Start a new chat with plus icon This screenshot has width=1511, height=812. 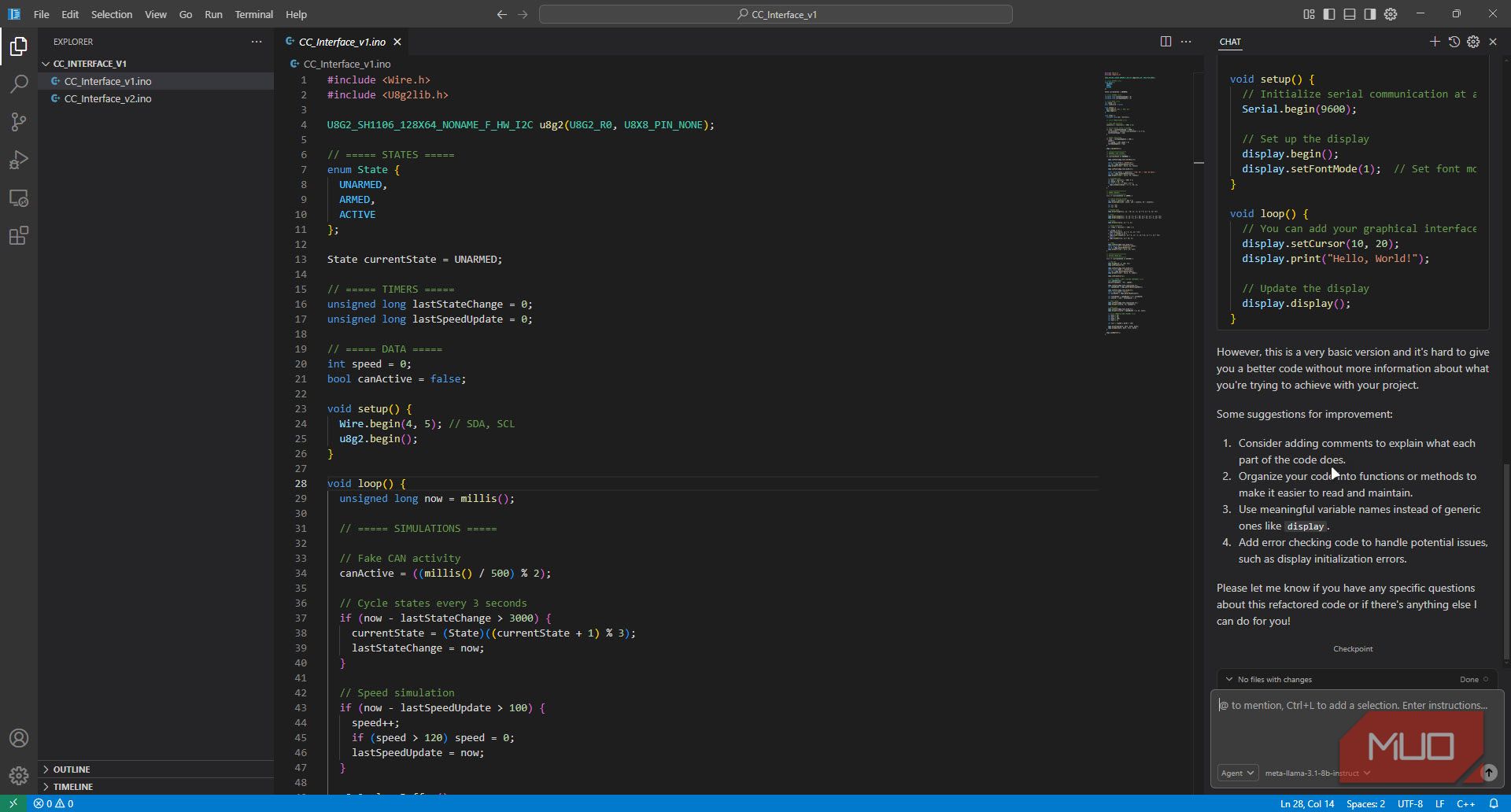click(x=1435, y=42)
